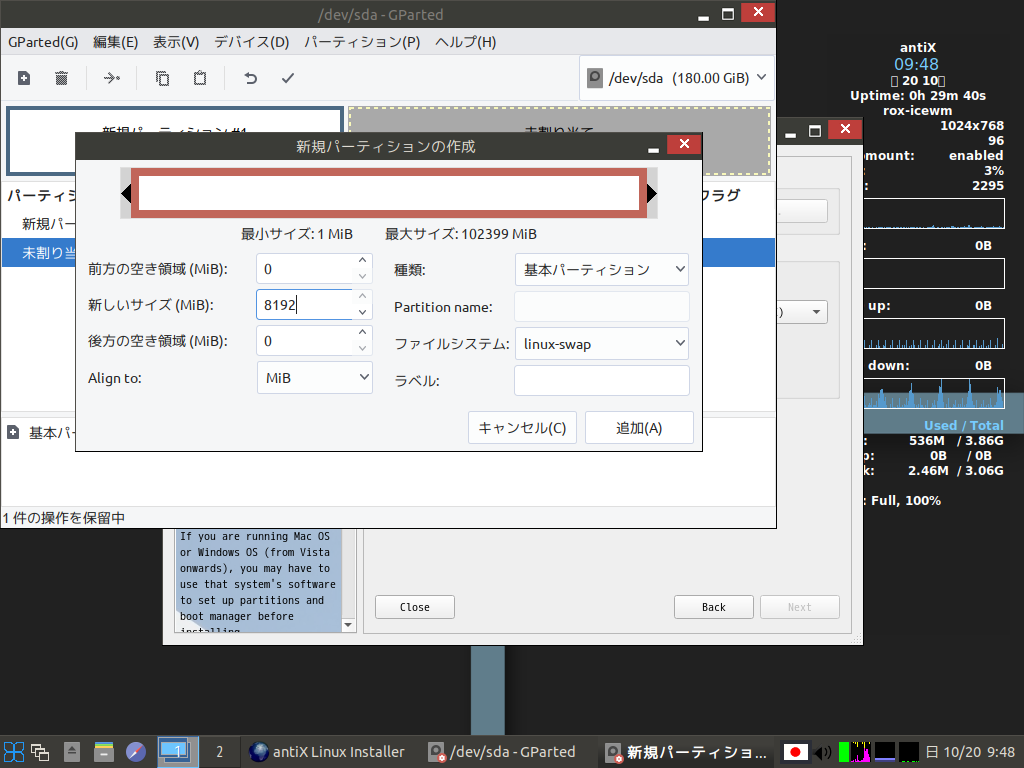Click the 新しいサイズ field showing 8192
Image resolution: width=1024 pixels, height=768 pixels.
304,305
